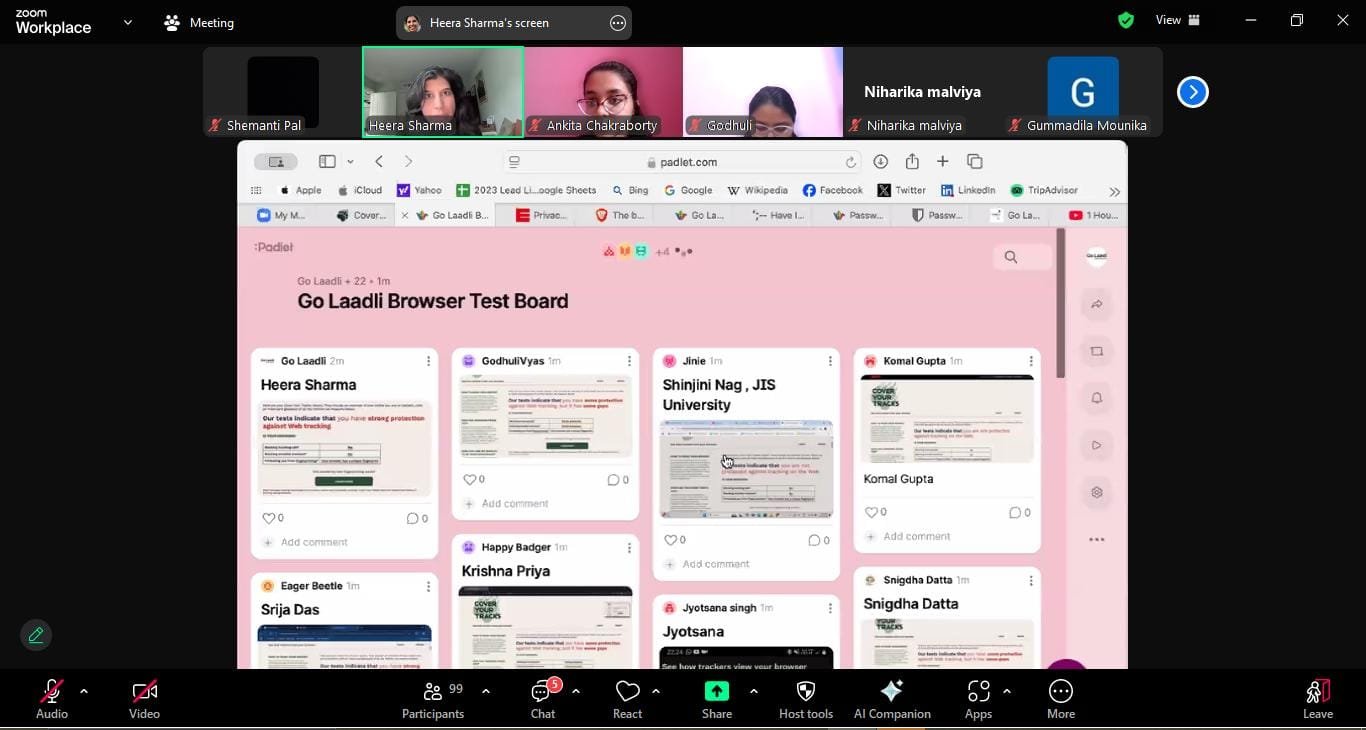Click the Leave meeting button
The image size is (1366, 730).
point(1318,699)
